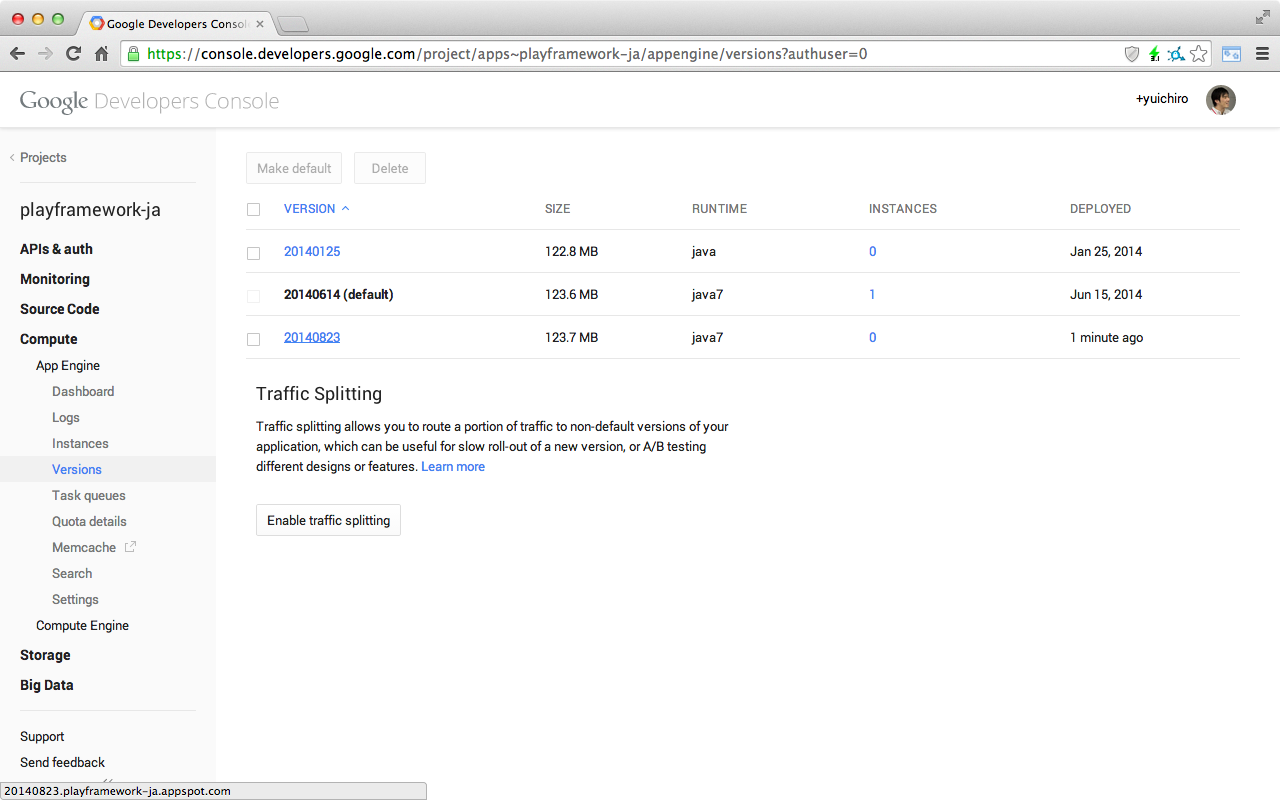Click the SIZE column header
This screenshot has width=1280, height=800.
tap(557, 209)
